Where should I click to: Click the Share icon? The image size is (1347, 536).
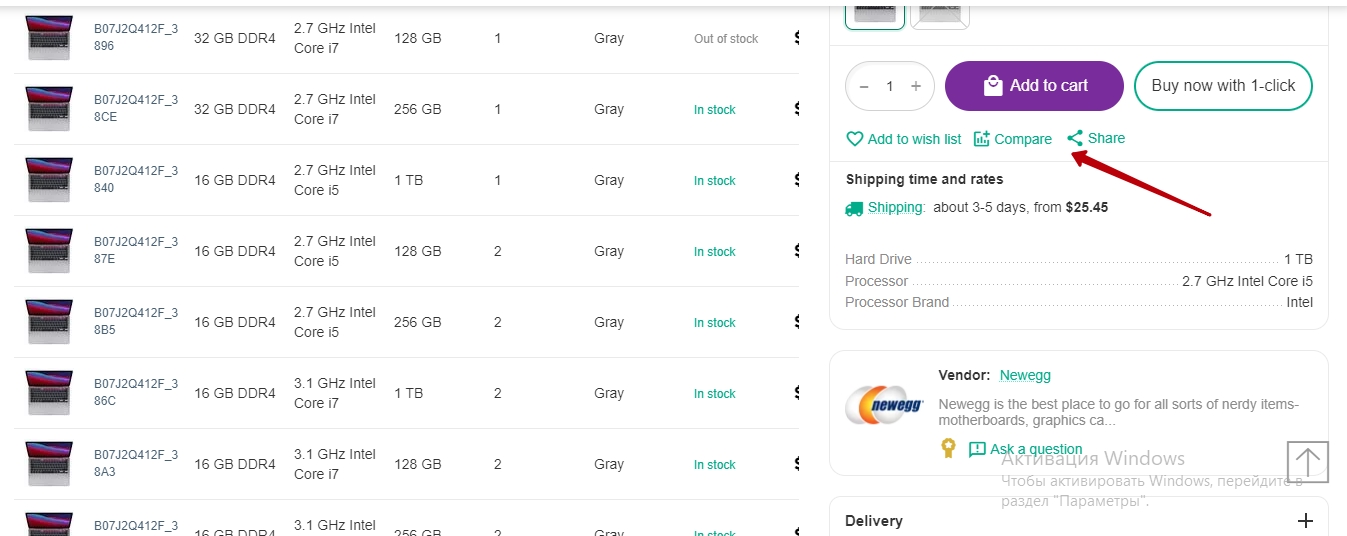click(x=1075, y=138)
